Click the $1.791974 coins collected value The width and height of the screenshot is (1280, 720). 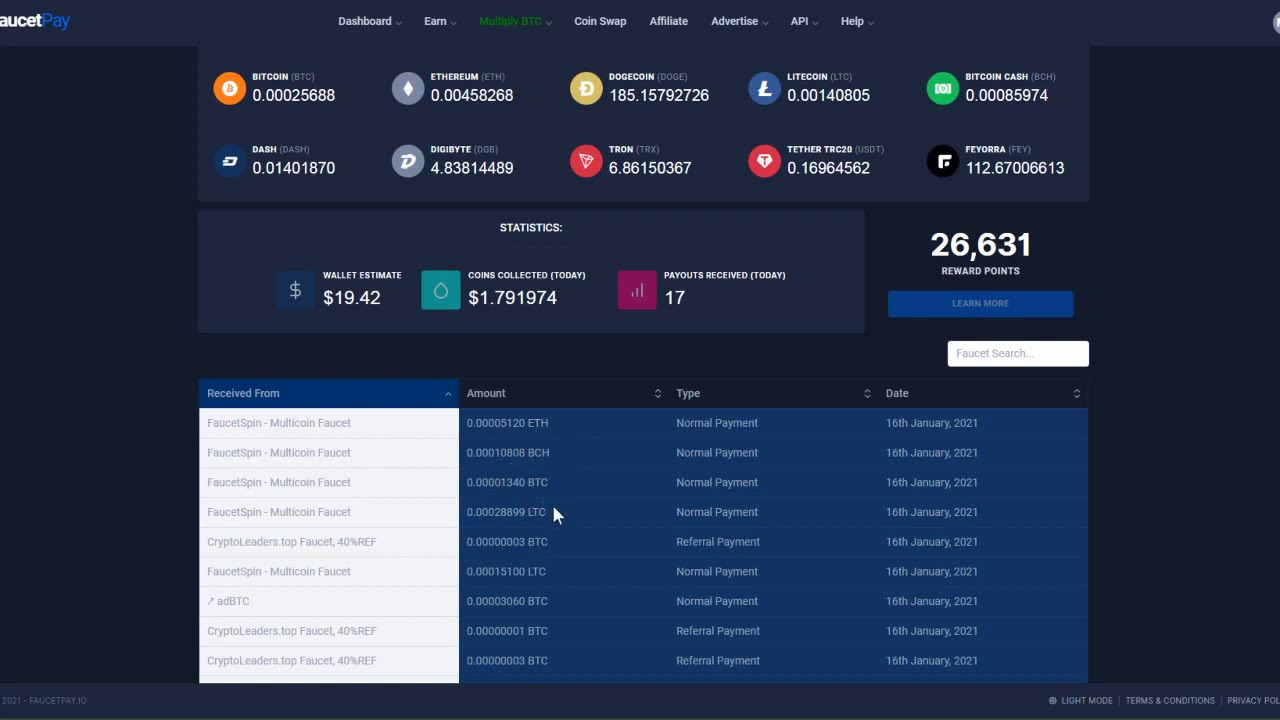pyautogui.click(x=512, y=298)
